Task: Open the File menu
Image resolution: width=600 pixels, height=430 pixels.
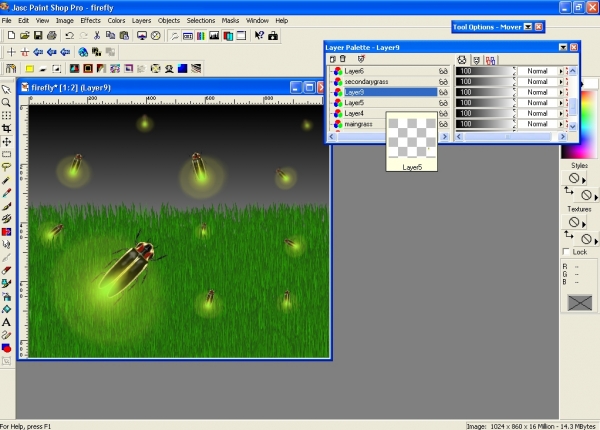Action: pos(7,21)
